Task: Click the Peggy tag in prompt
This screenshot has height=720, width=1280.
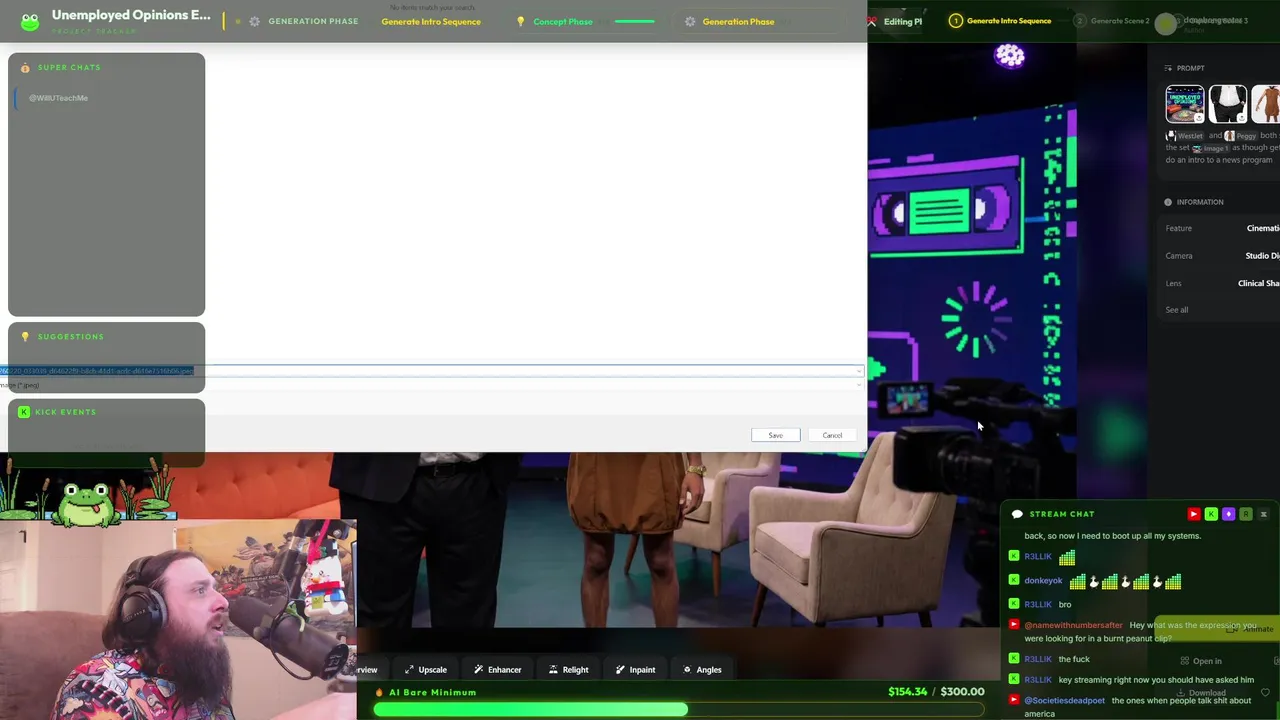Action: (x=1241, y=136)
